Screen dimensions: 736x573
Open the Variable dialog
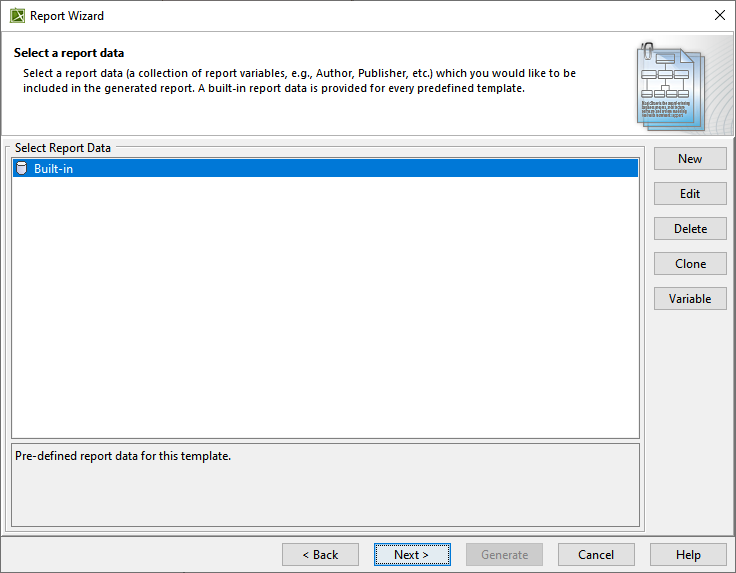(690, 299)
